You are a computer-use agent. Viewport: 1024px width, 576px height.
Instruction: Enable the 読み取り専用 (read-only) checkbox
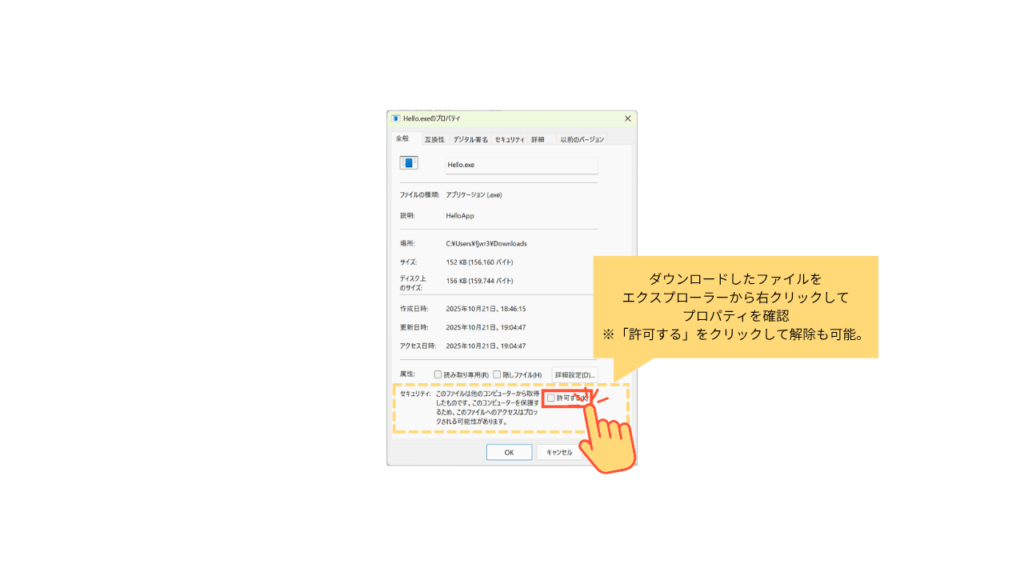(438, 374)
